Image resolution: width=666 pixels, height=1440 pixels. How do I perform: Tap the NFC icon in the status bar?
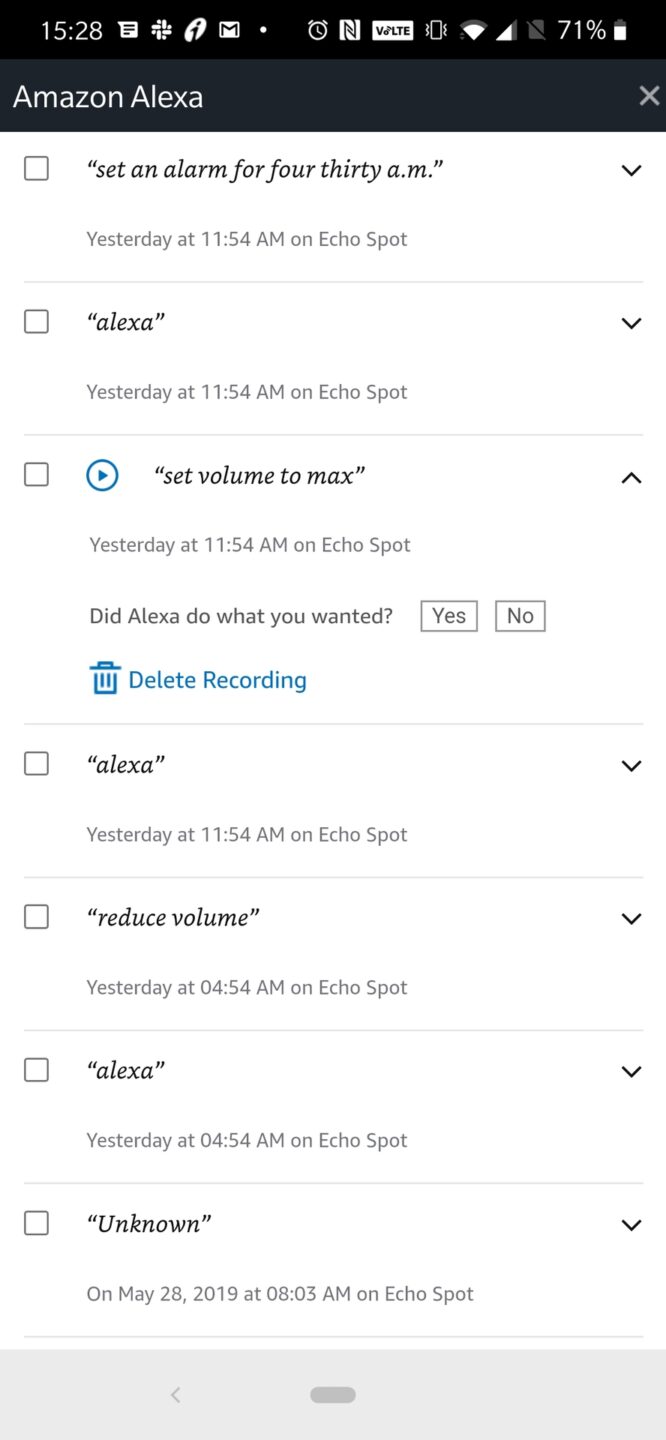click(x=349, y=28)
